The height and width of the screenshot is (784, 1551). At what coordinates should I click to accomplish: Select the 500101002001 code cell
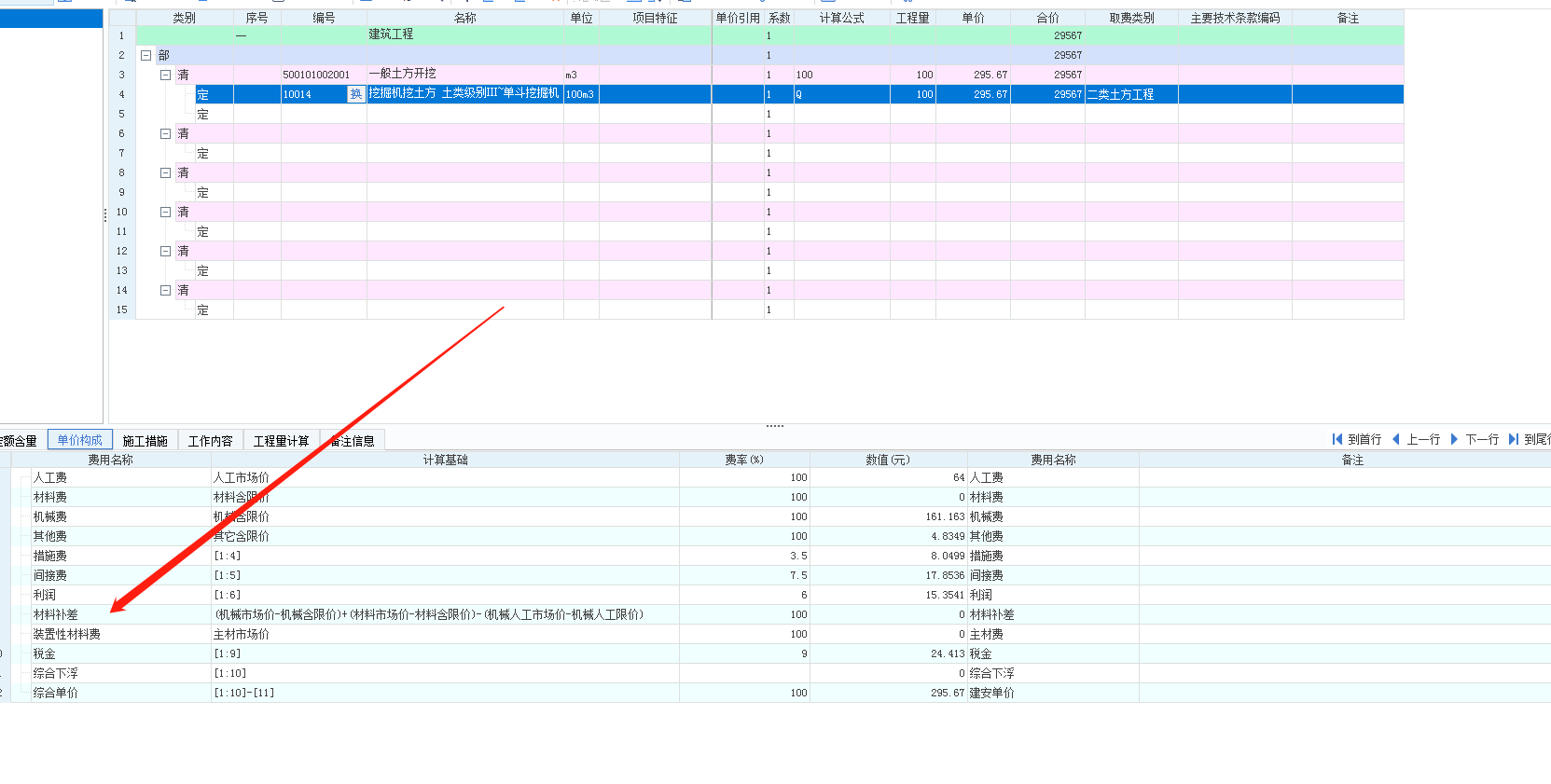click(x=324, y=75)
